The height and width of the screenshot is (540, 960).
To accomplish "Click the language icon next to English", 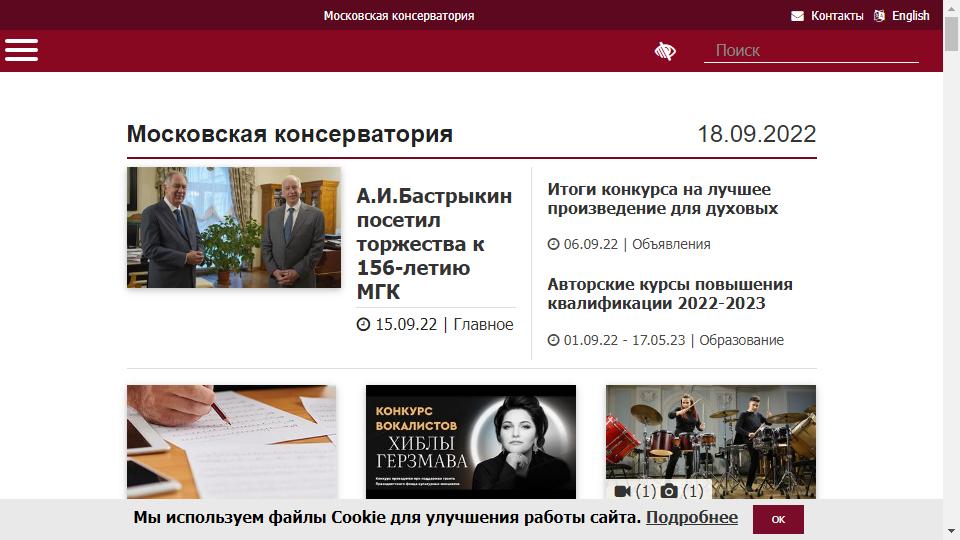I will click(879, 16).
